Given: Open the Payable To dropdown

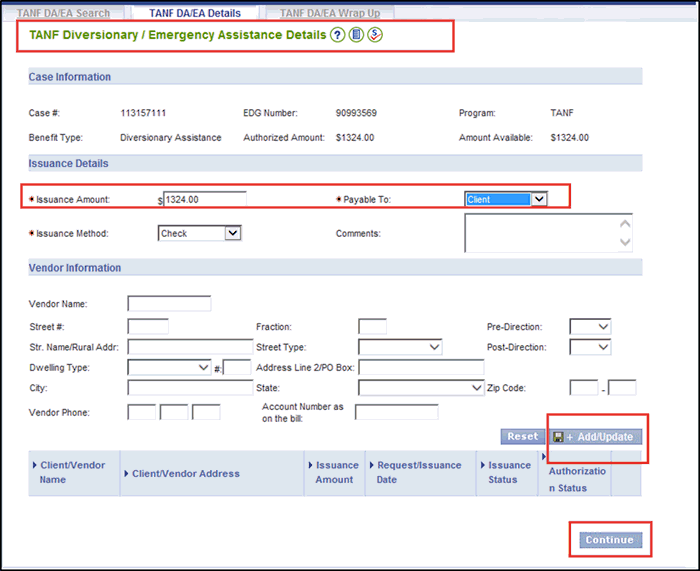Looking at the screenshot, I should [x=506, y=199].
